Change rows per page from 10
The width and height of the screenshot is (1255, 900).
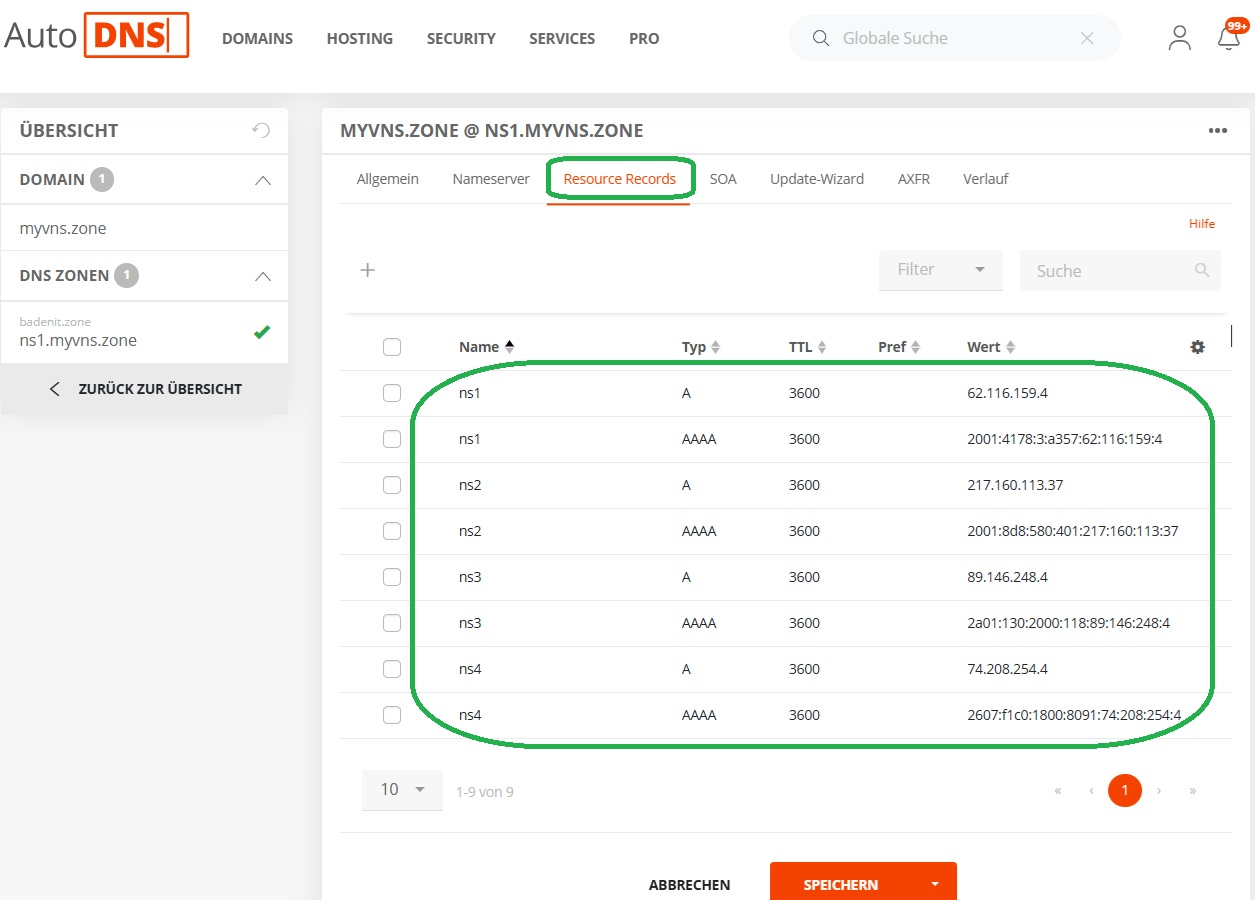(x=402, y=790)
